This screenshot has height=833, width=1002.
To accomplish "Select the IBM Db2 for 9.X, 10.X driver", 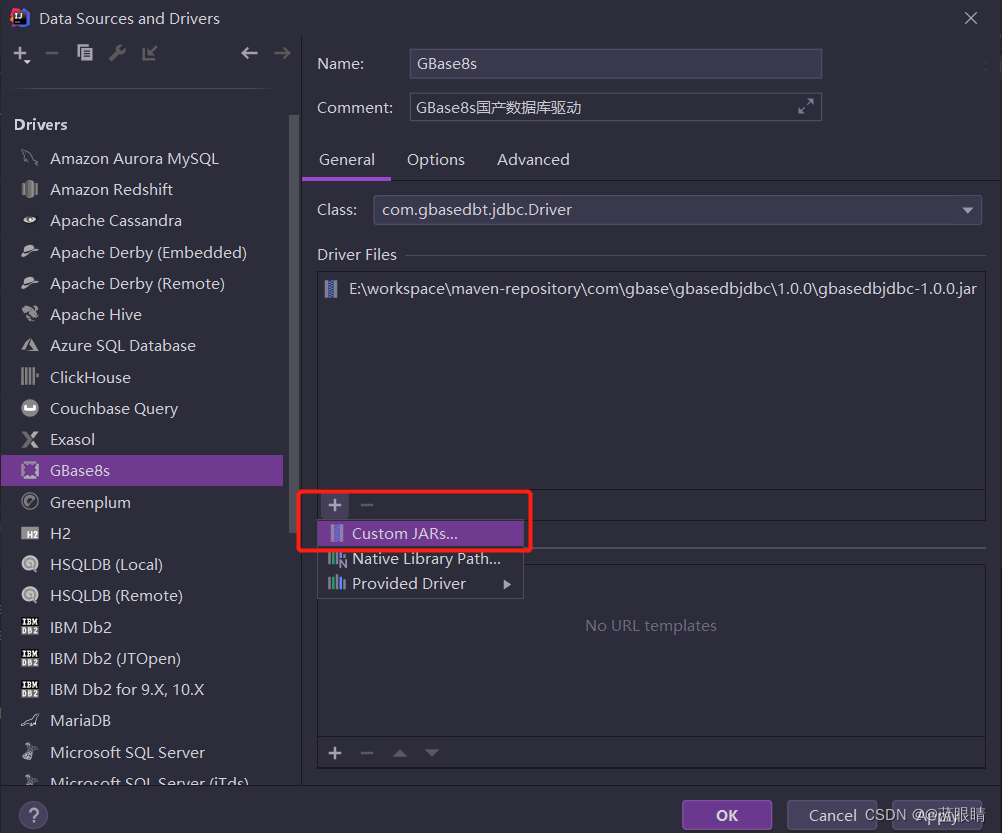I will [x=142, y=690].
